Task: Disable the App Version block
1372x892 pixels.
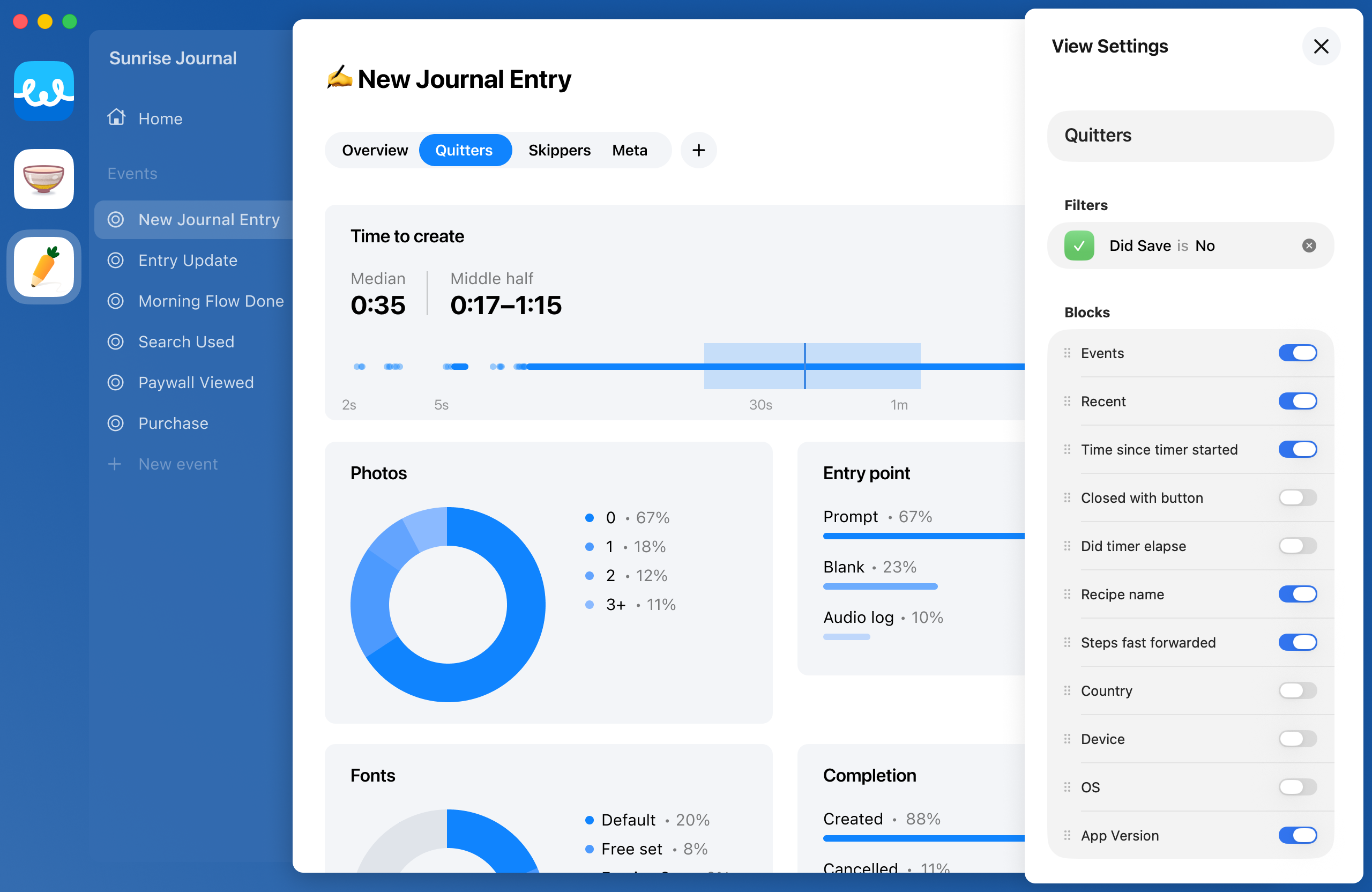Action: pyautogui.click(x=1297, y=836)
